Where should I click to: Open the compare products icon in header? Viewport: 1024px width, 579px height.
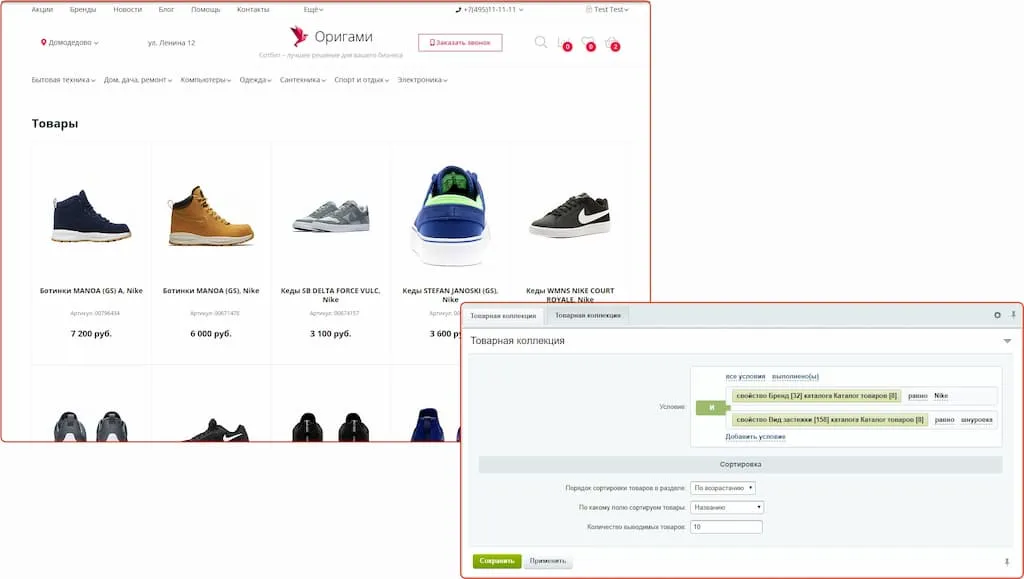[x=563, y=43]
